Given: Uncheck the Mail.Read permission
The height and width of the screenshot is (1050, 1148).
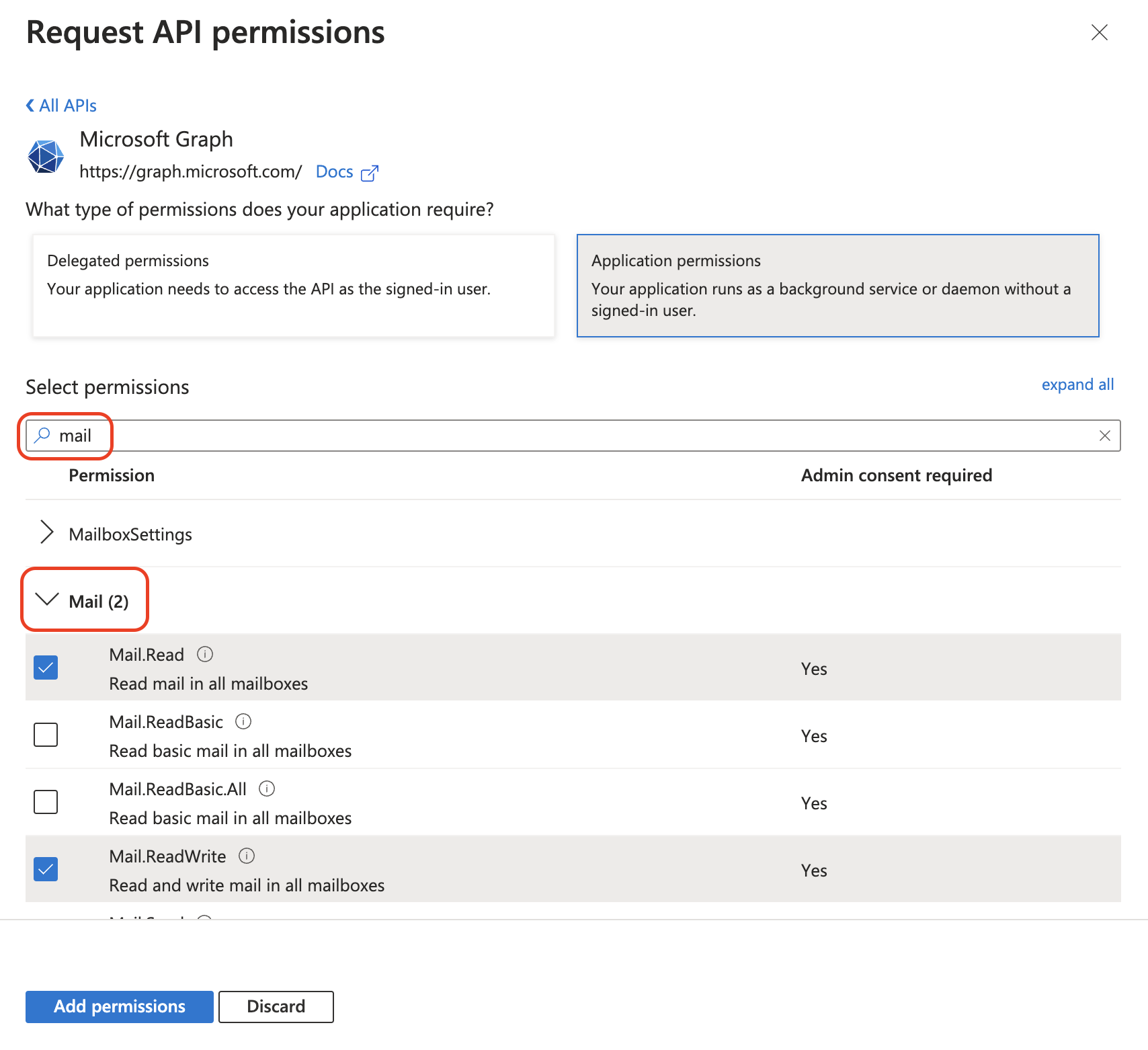Looking at the screenshot, I should tap(46, 668).
